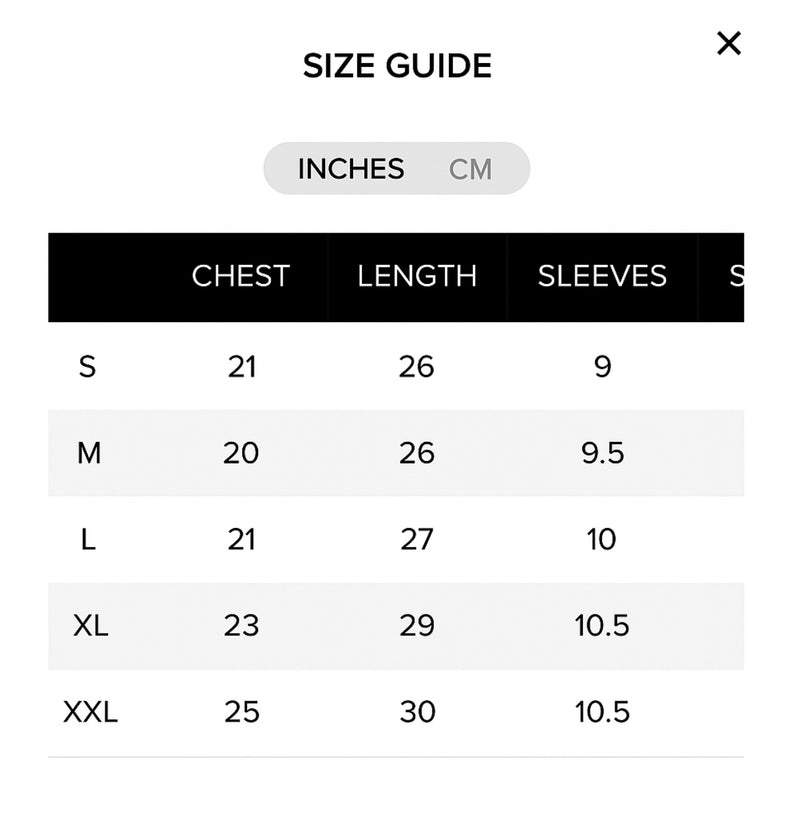800x814 pixels.
Task: Click the SIZE GUIDE title
Action: tap(397, 67)
